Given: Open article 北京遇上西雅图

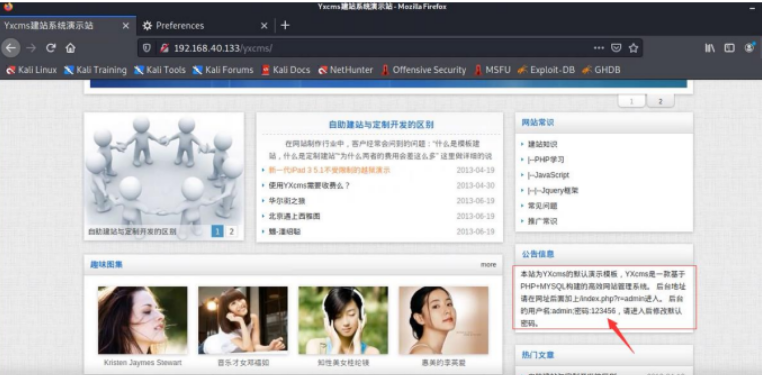Looking at the screenshot, I should pos(294,216).
